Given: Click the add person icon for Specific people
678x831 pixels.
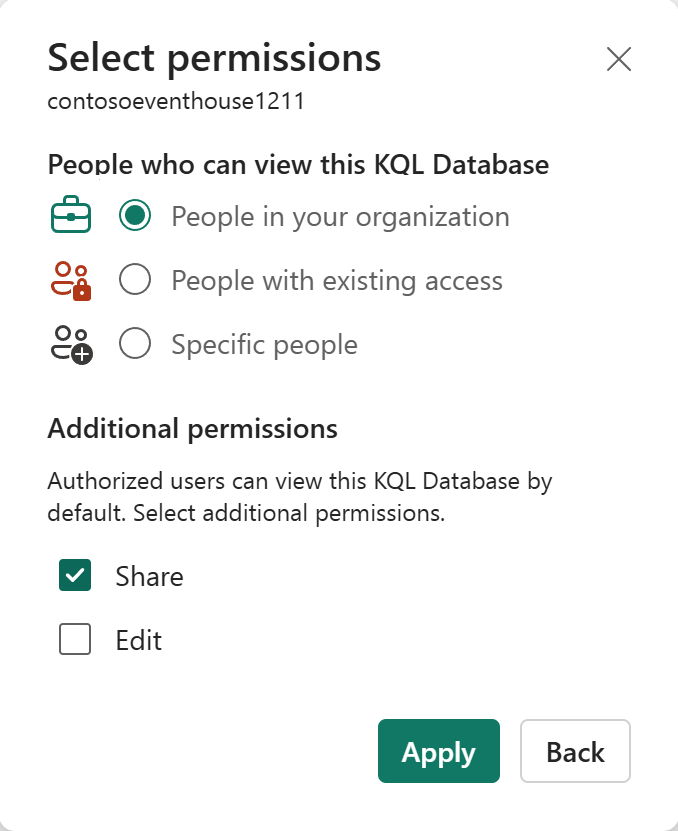Looking at the screenshot, I should point(70,343).
